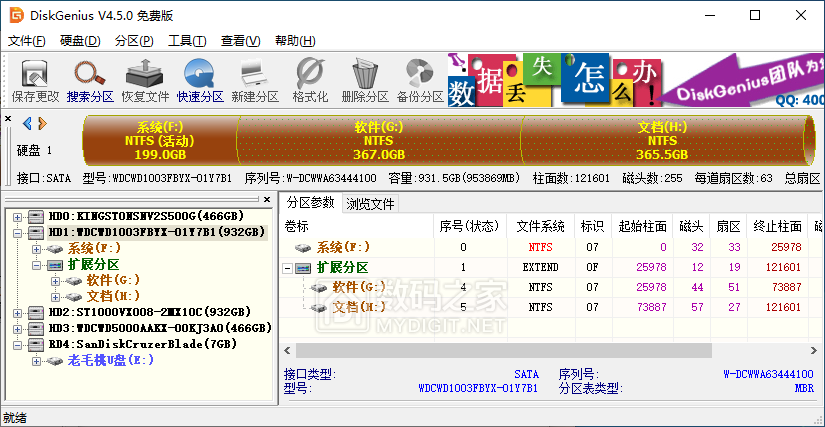The image size is (825, 427).
Task: Click the 软件(G:) partition icon in tree
Action: coord(74,281)
